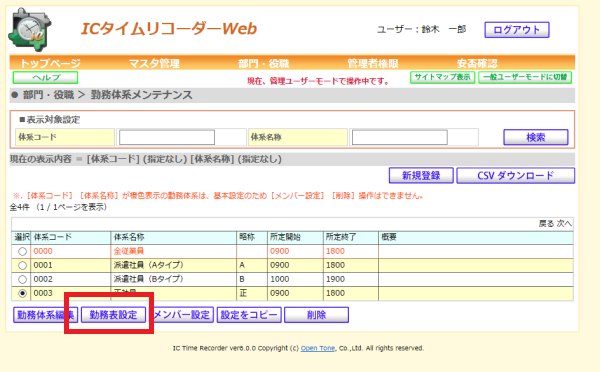Click the 勤務表設定 button
The image size is (600, 372).
click(113, 315)
